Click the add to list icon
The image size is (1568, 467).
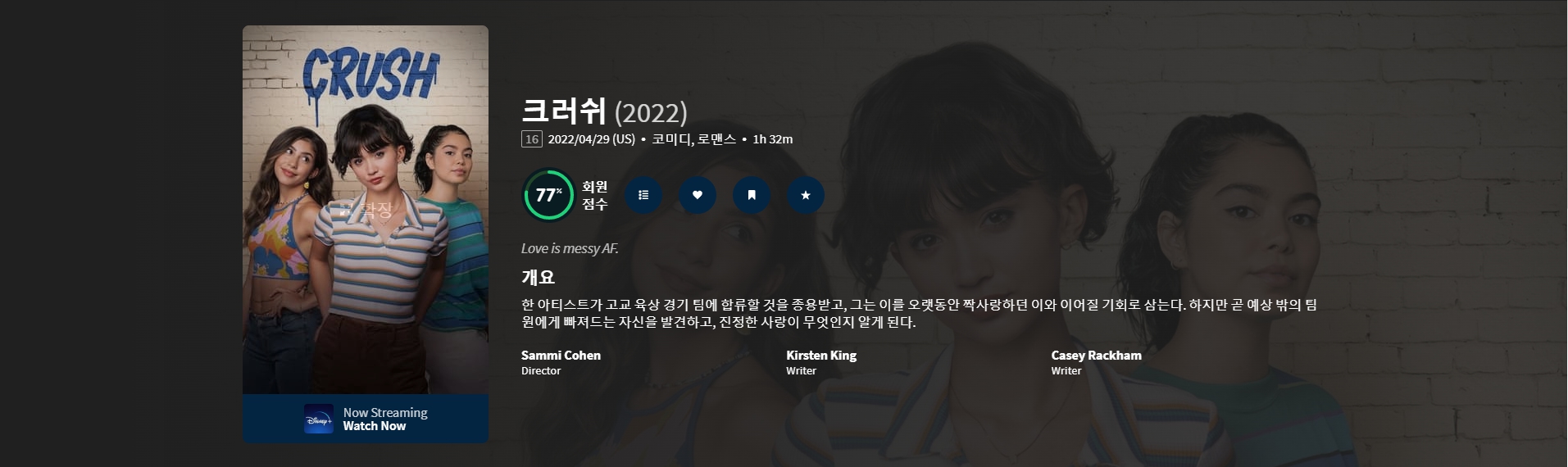[643, 195]
